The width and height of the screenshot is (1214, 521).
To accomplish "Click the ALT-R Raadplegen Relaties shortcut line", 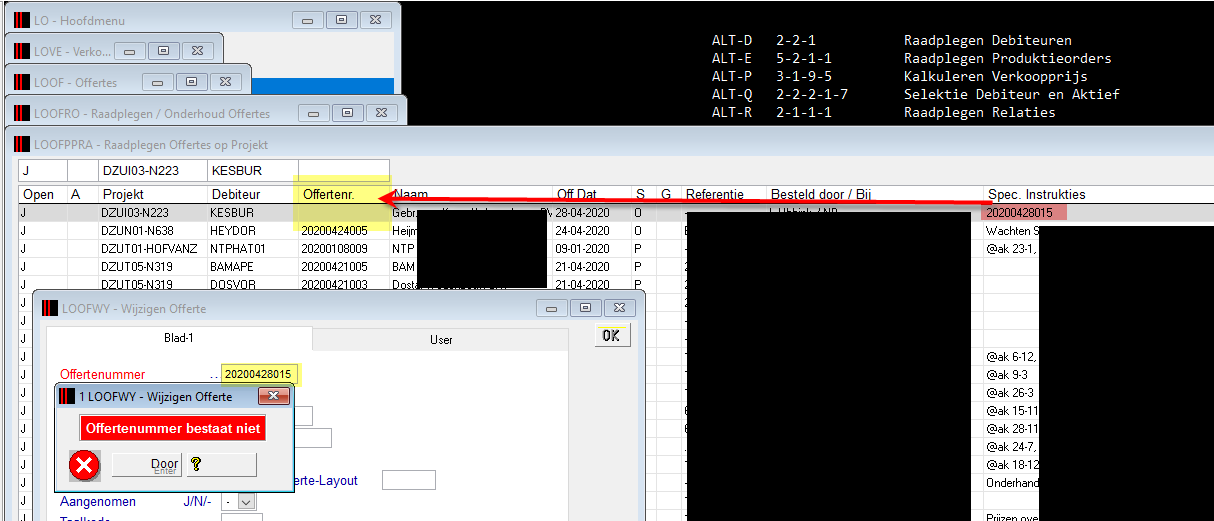I will [x=883, y=113].
